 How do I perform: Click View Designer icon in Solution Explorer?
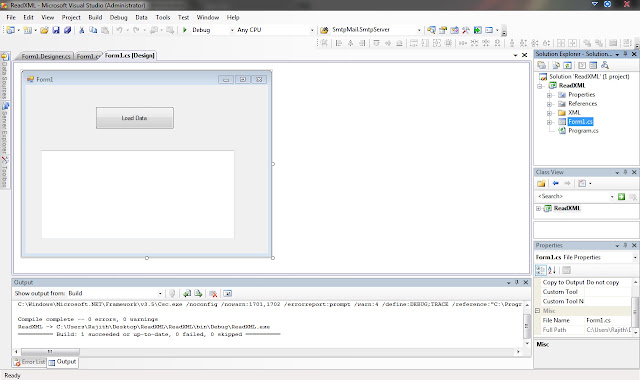[593, 65]
